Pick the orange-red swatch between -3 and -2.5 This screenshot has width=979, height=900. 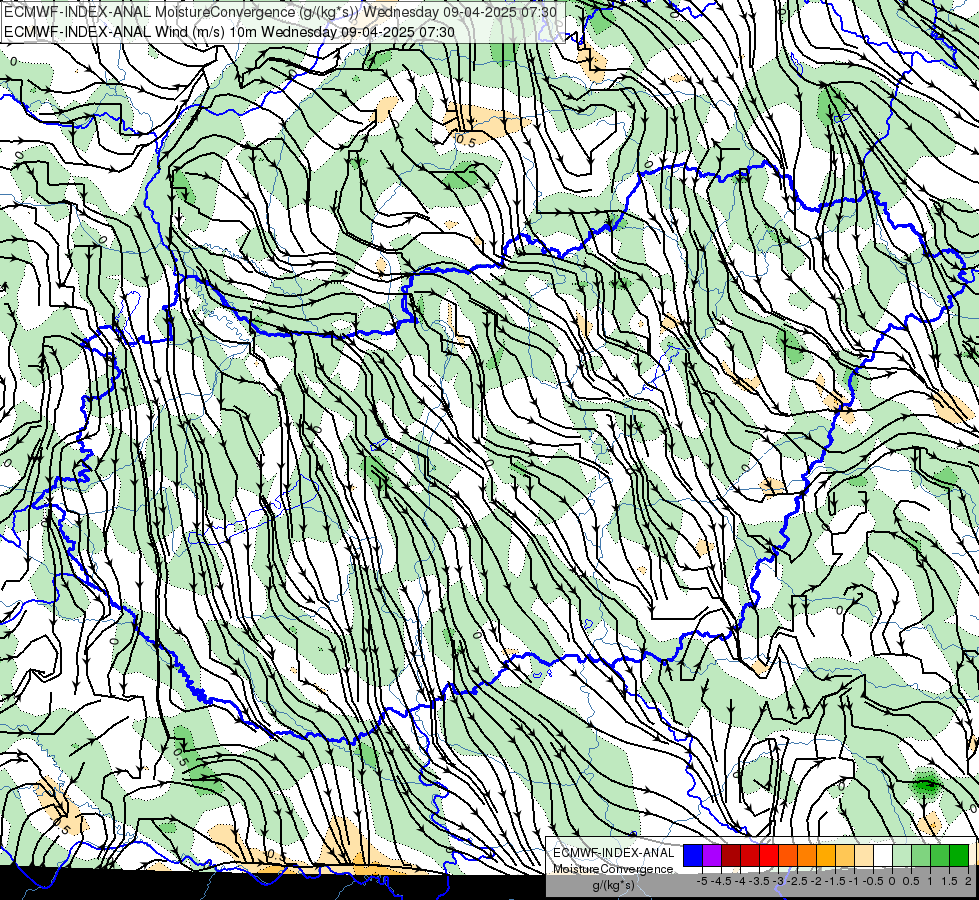[788, 855]
